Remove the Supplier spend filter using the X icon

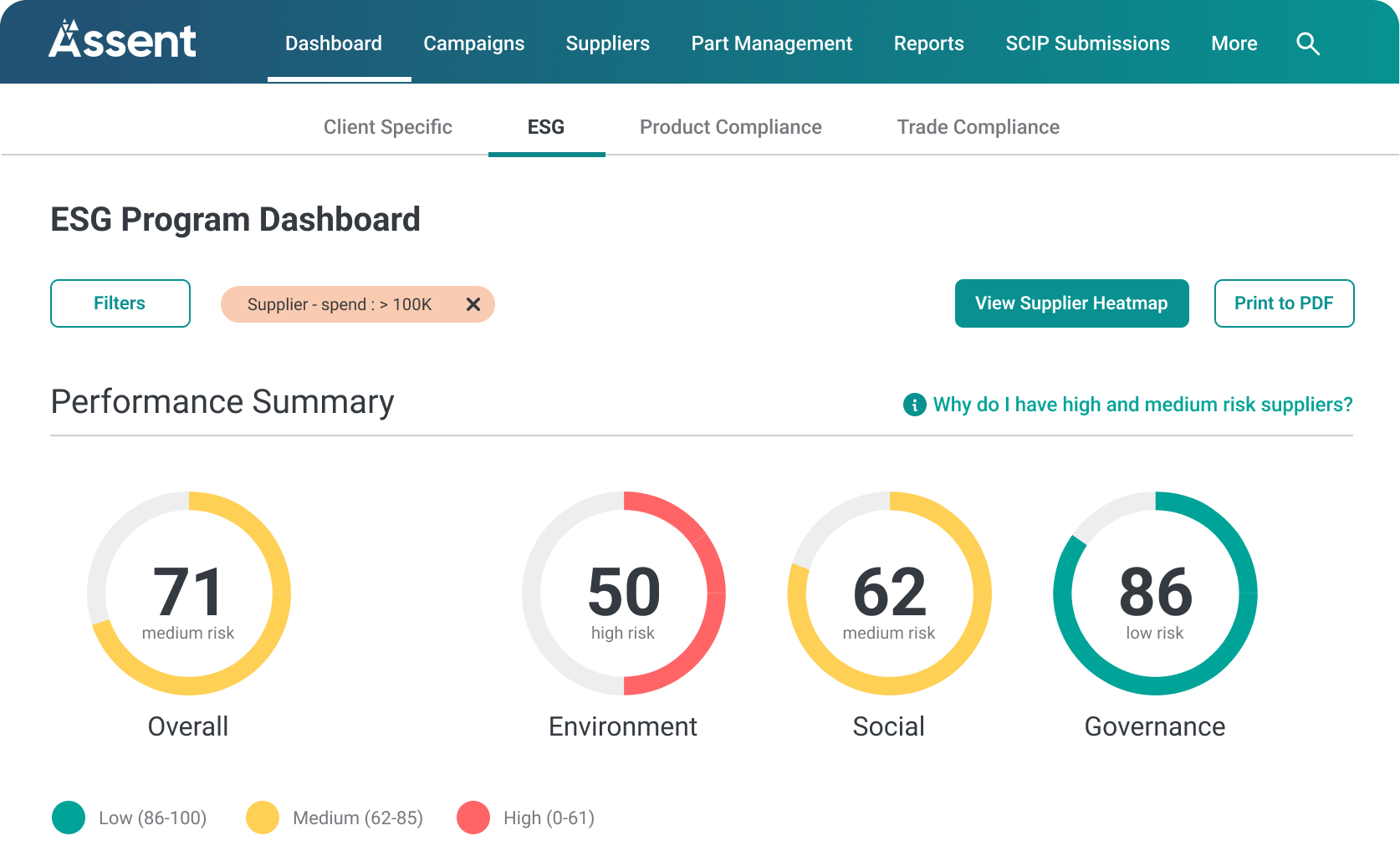coord(473,304)
